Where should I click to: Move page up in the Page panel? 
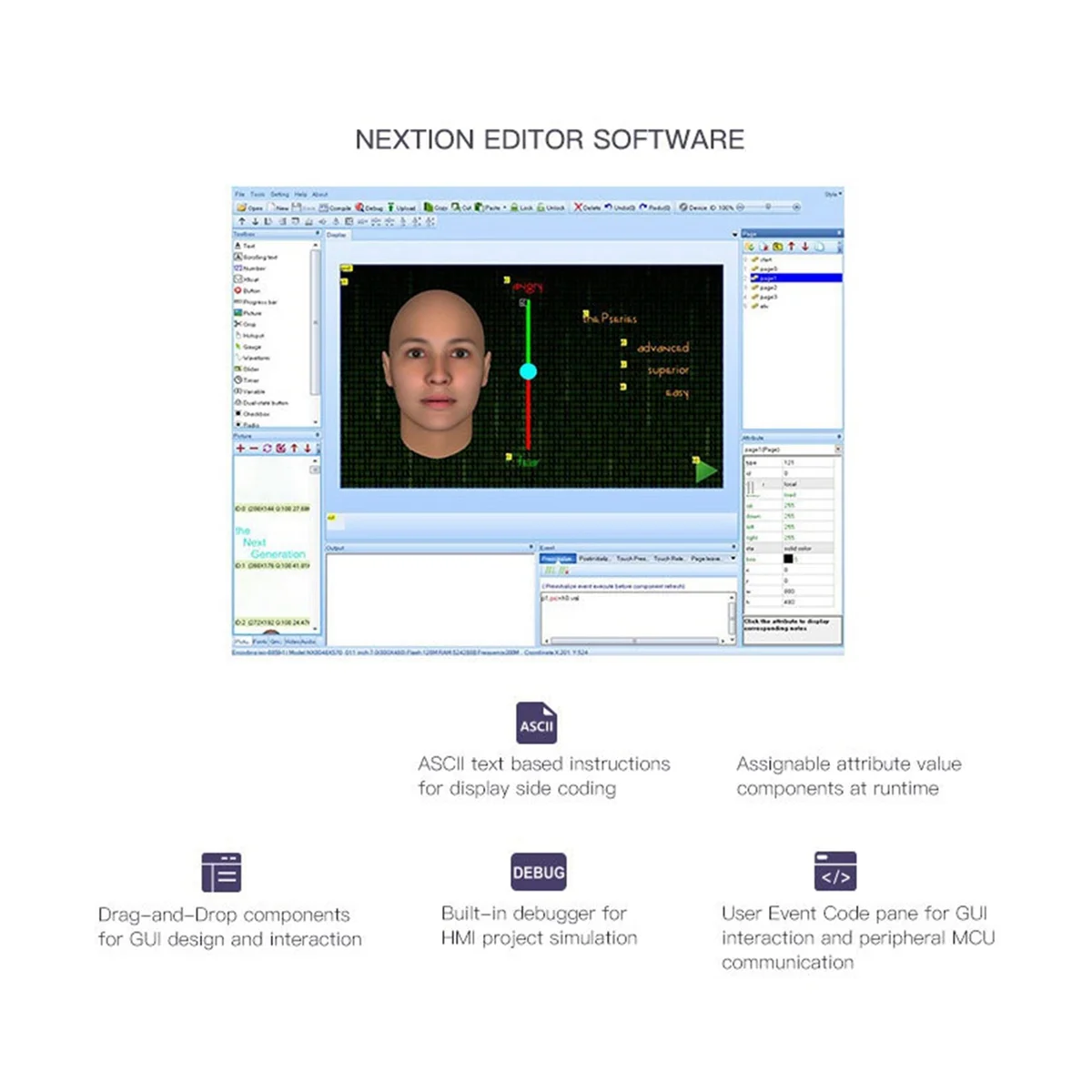[x=792, y=247]
